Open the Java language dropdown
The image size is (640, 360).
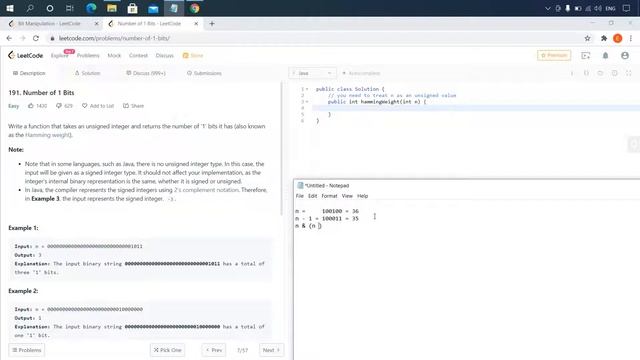312,73
